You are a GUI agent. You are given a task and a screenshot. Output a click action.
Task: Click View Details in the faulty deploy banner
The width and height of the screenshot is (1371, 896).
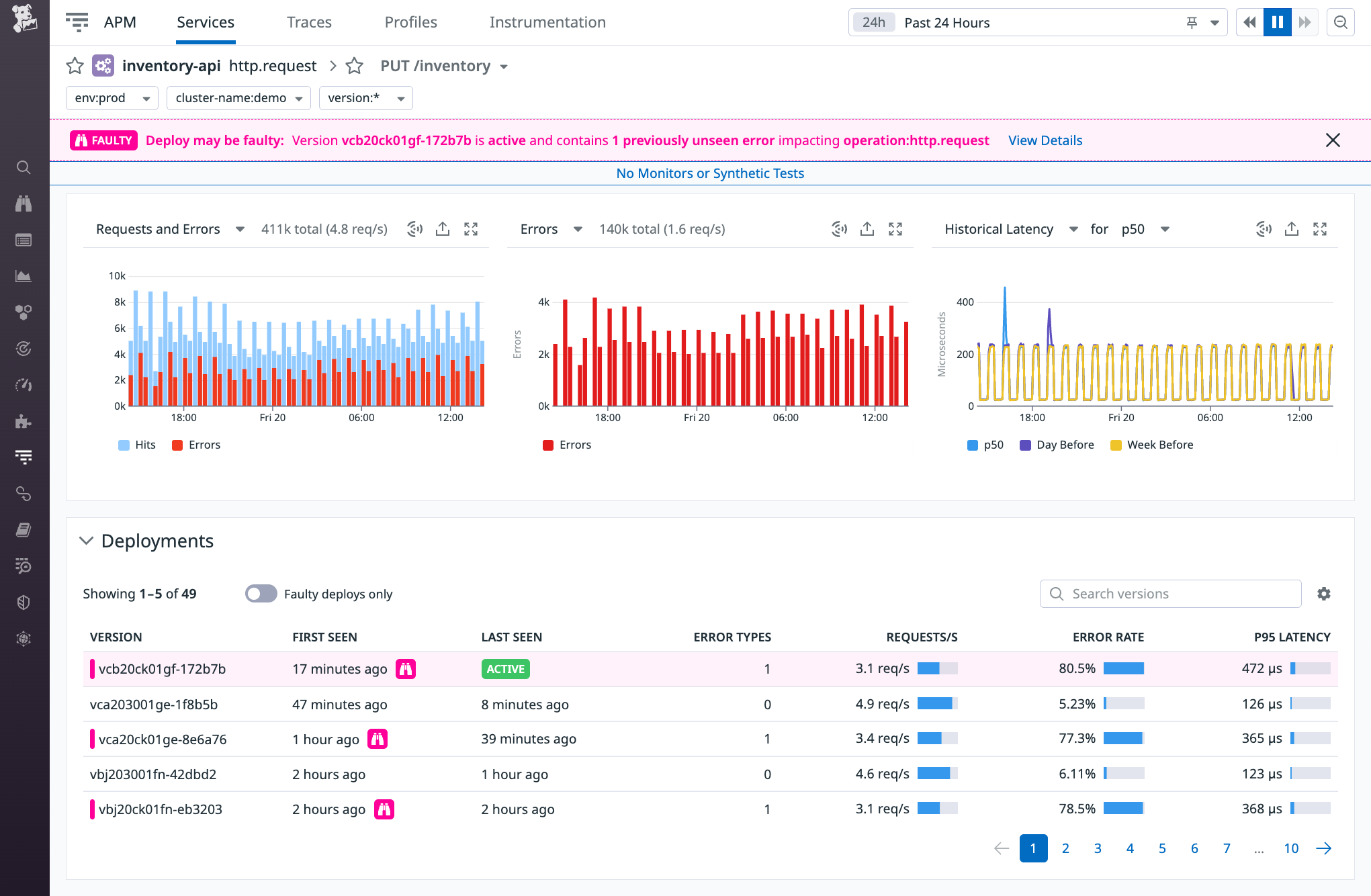[1045, 140]
